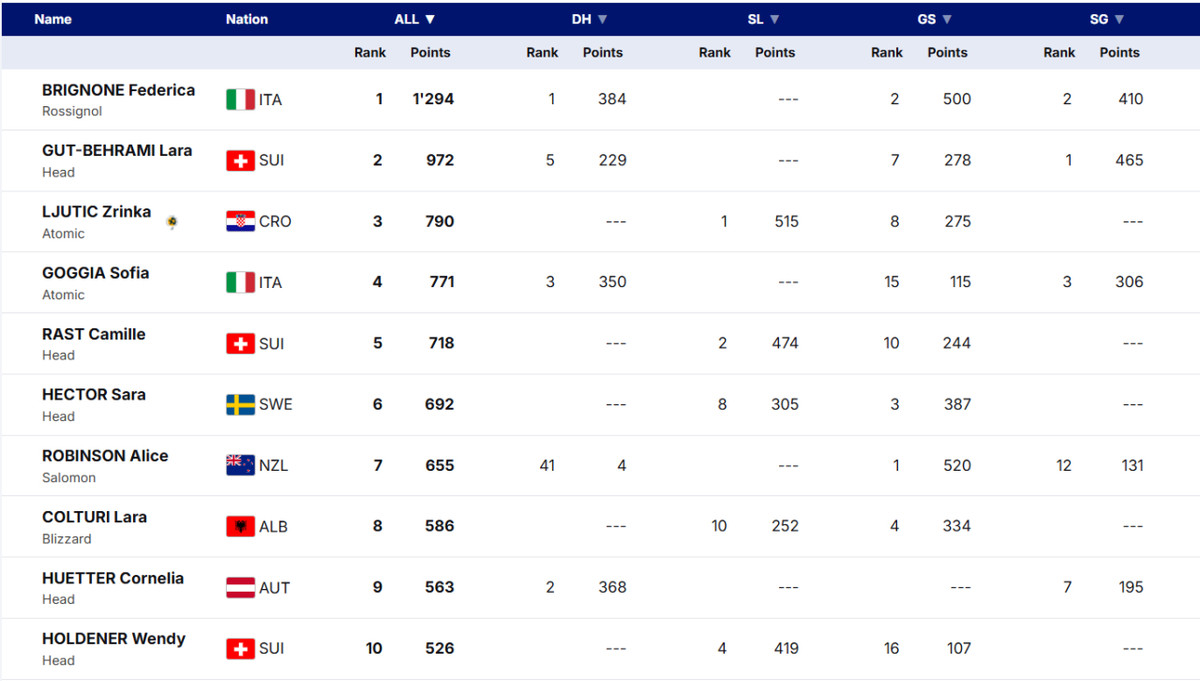Click the Name column header

[x=53, y=19]
